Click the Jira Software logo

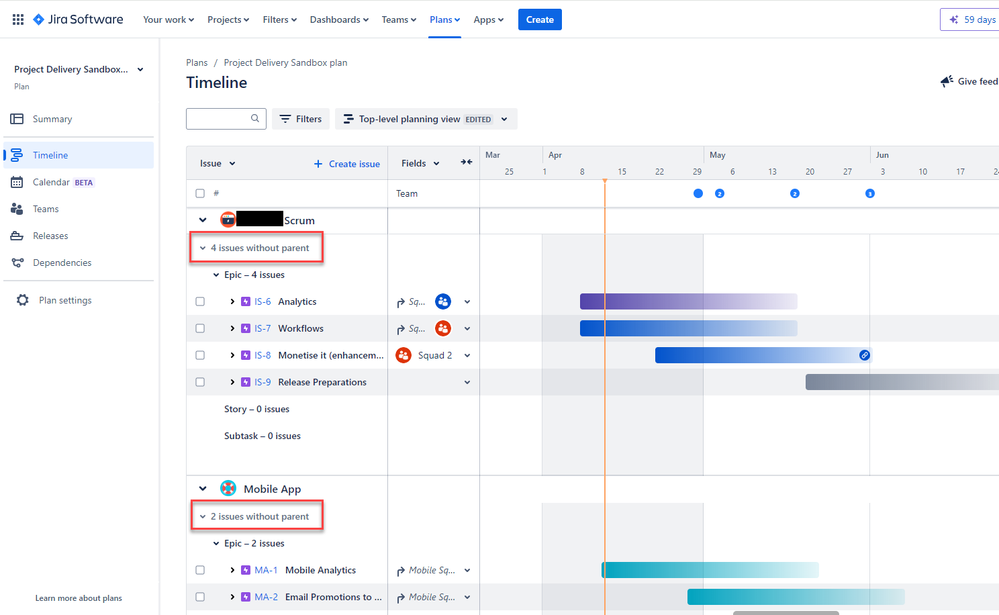(78, 20)
